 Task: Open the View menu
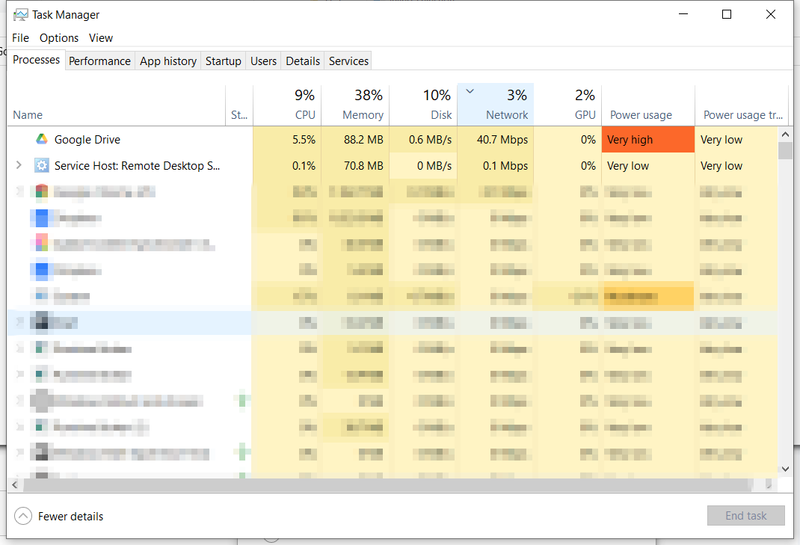click(101, 38)
